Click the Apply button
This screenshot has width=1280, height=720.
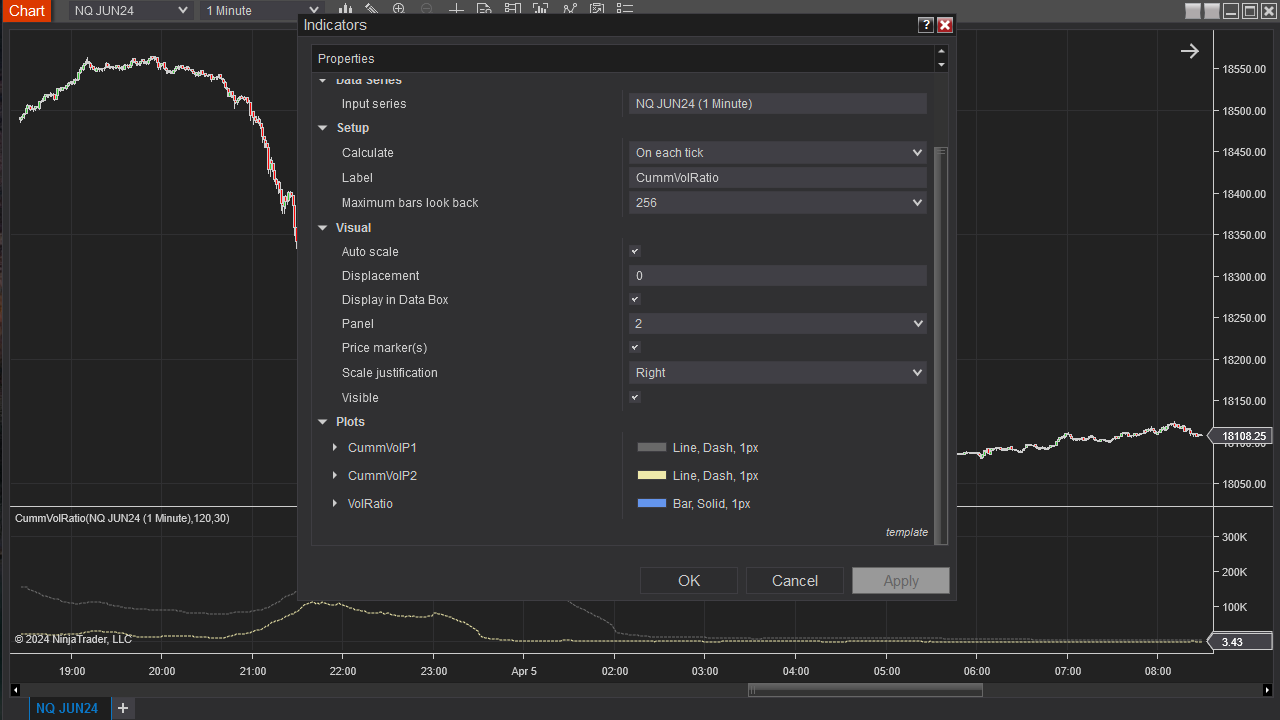[901, 581]
